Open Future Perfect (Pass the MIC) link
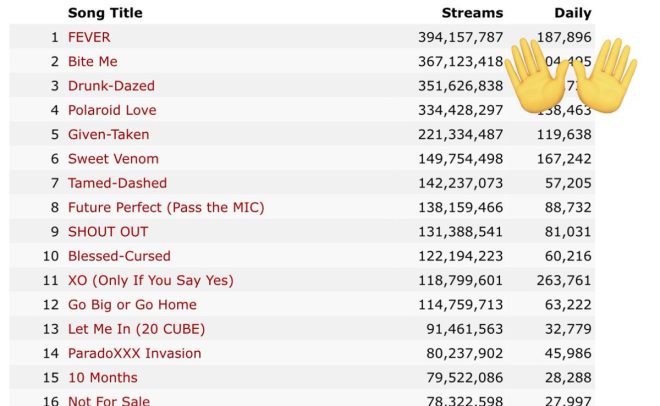Screen dimensions: 660x406 click(x=166, y=207)
